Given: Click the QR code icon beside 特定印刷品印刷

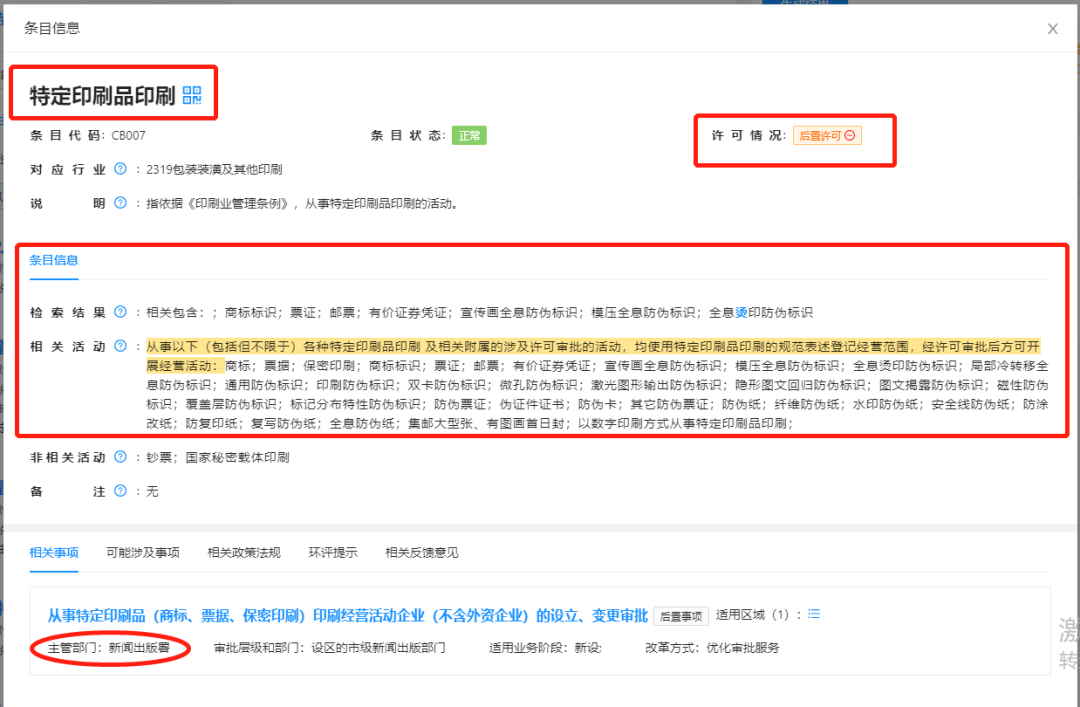Looking at the screenshot, I should (192, 95).
